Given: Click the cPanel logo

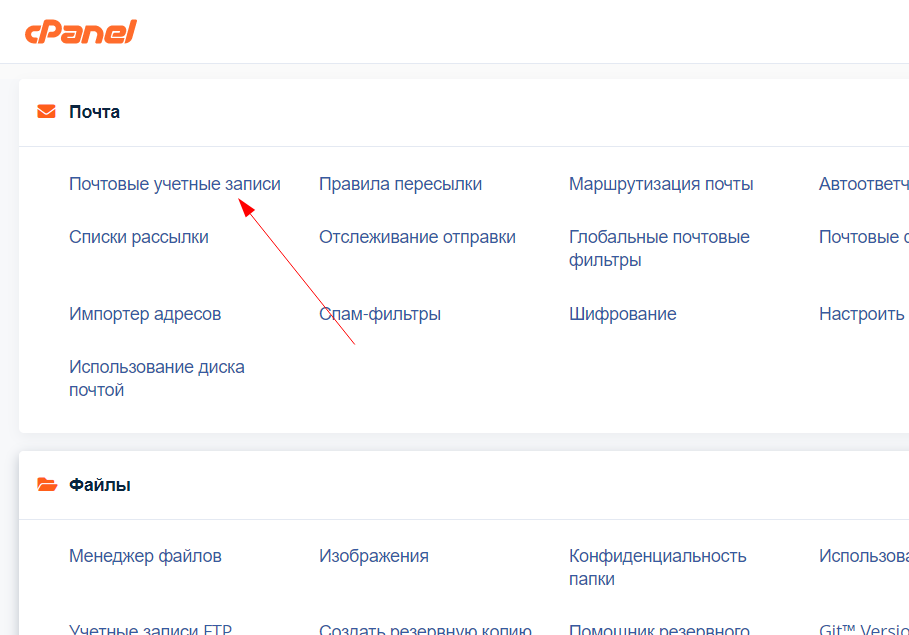Looking at the screenshot, I should coord(80,32).
